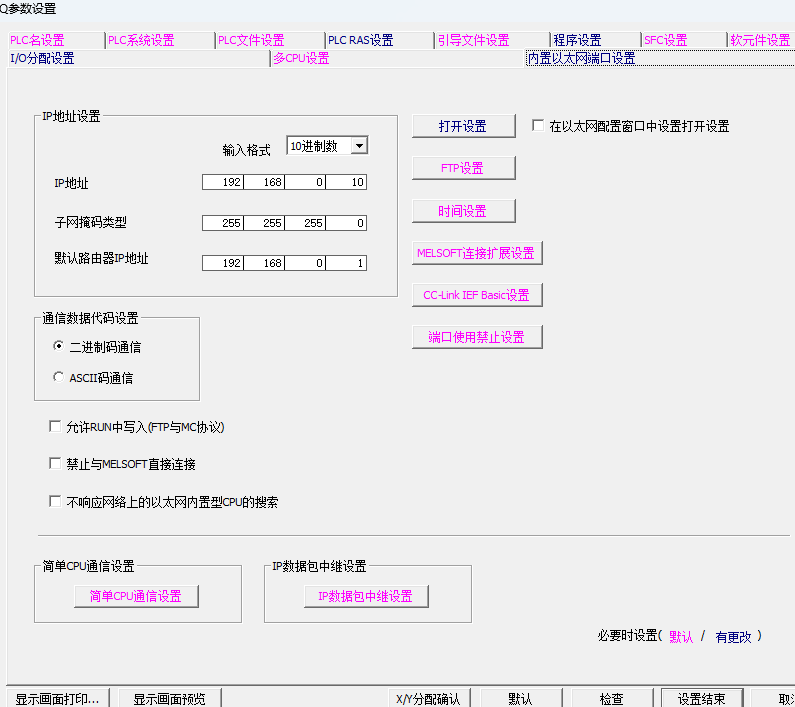Select 二进制码通信 radio button
795x707 pixels.
click(x=59, y=347)
